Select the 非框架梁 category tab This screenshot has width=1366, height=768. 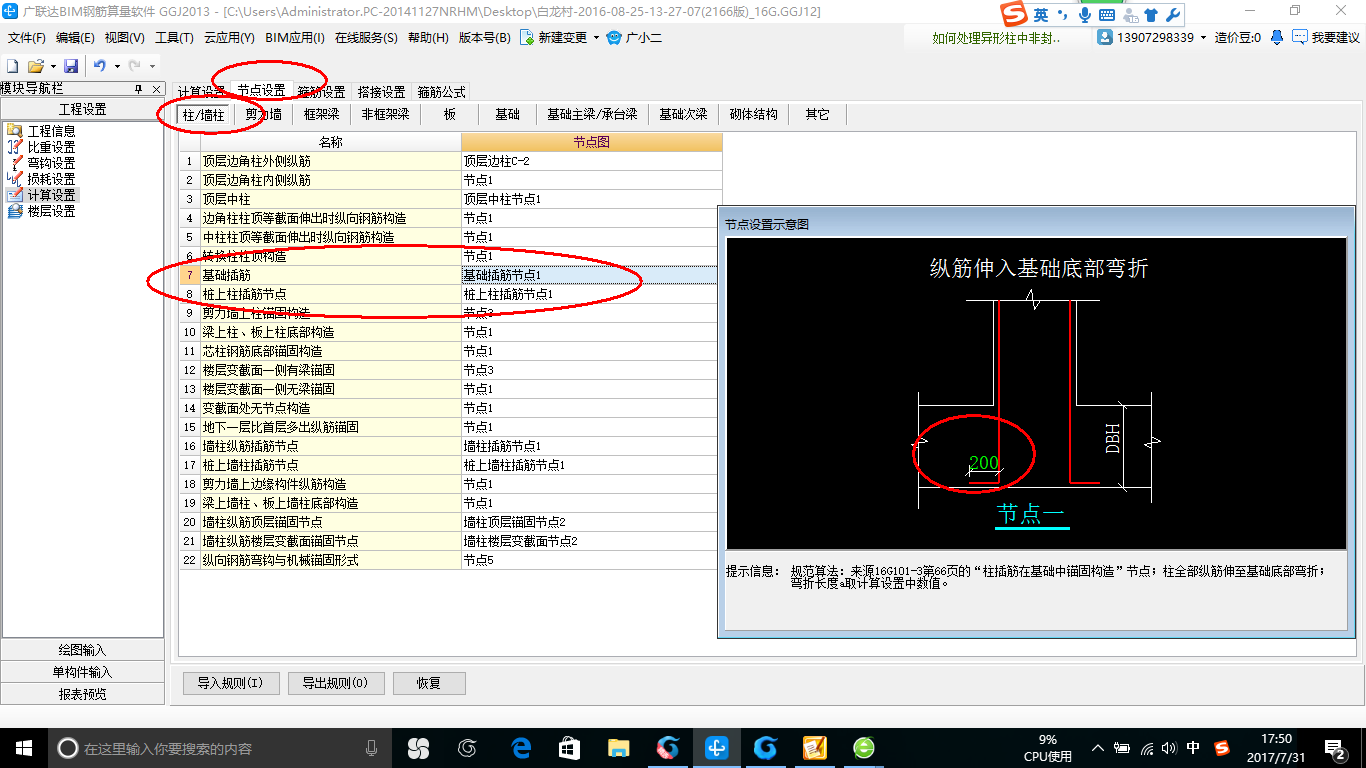(385, 114)
